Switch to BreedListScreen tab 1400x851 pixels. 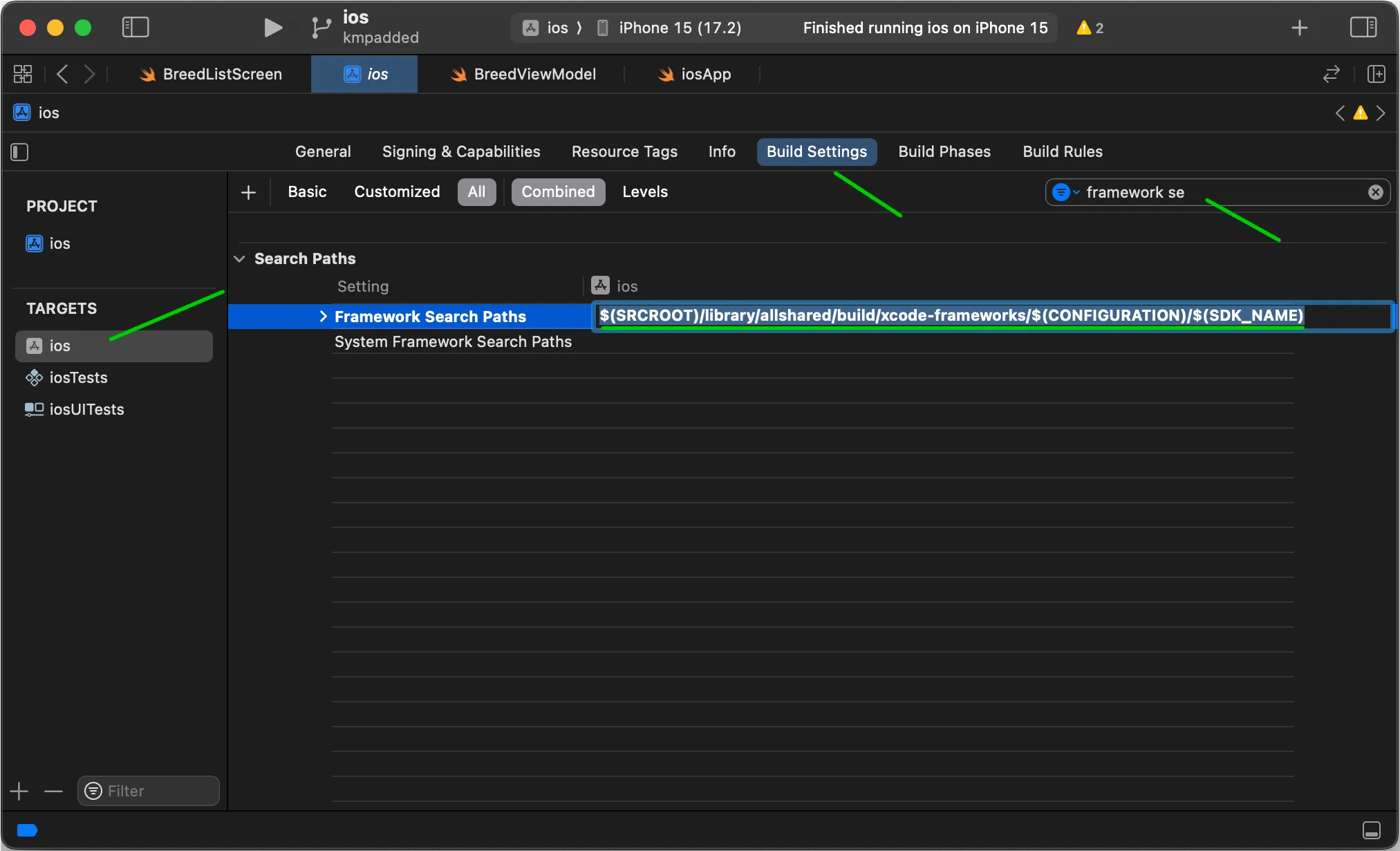coord(212,74)
